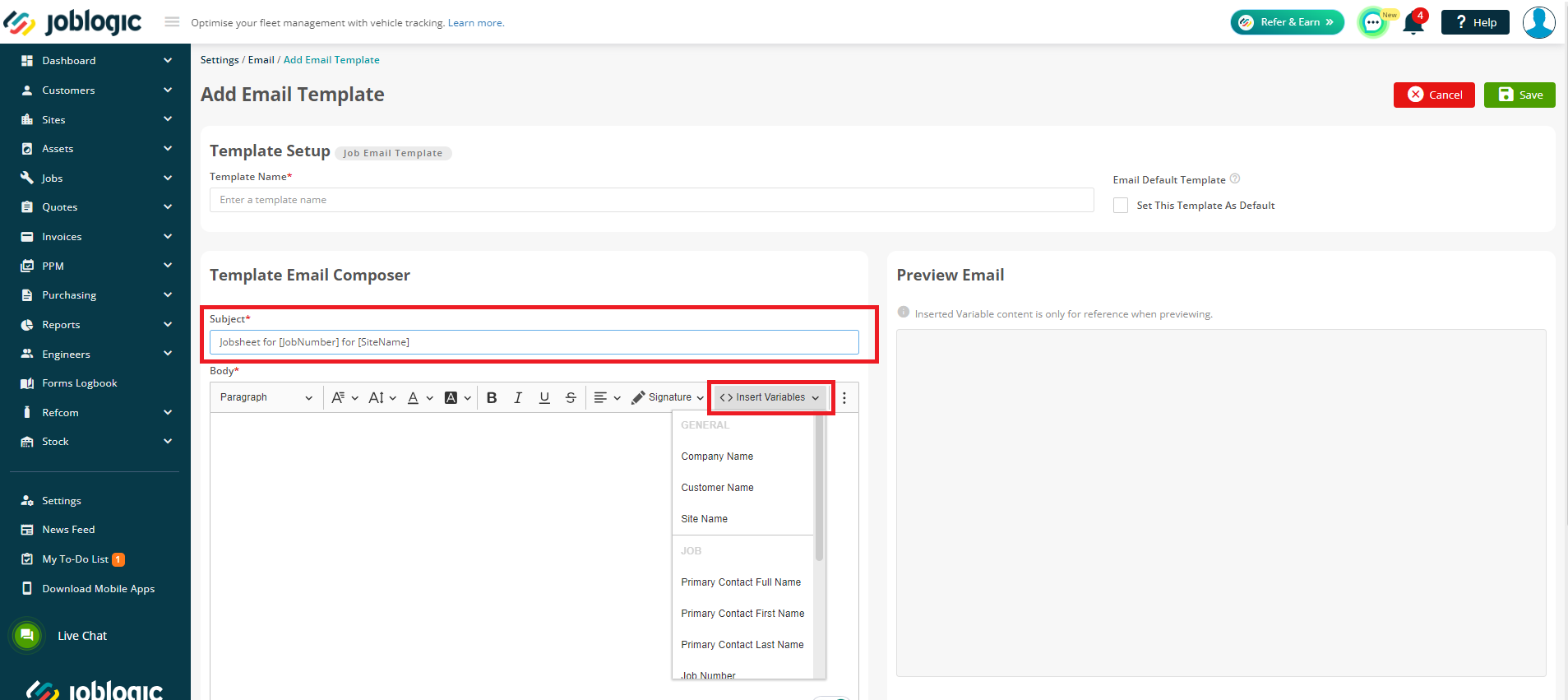Click the hamburger menu icon
The width and height of the screenshot is (1568, 700).
pyautogui.click(x=172, y=22)
